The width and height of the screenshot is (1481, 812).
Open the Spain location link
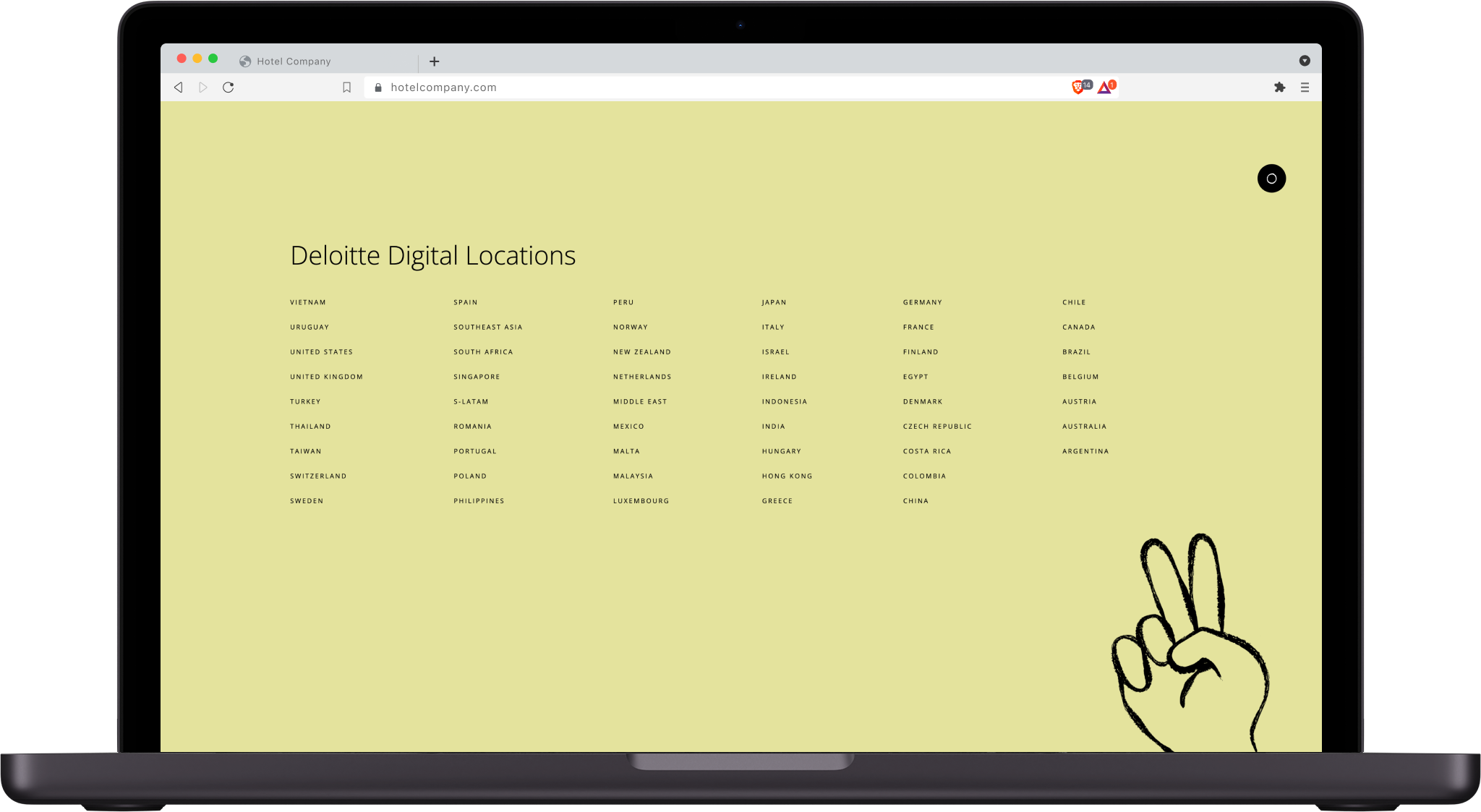[x=466, y=302]
